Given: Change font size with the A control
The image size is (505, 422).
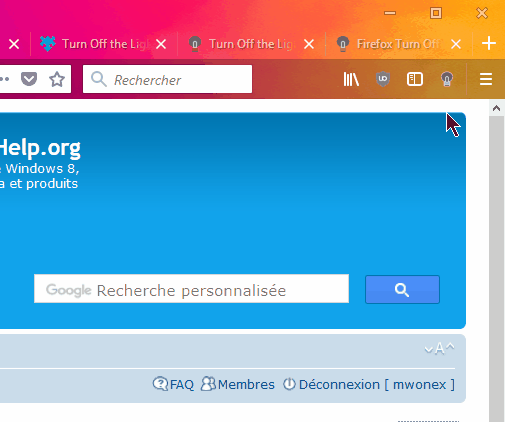Looking at the screenshot, I should point(439,349).
